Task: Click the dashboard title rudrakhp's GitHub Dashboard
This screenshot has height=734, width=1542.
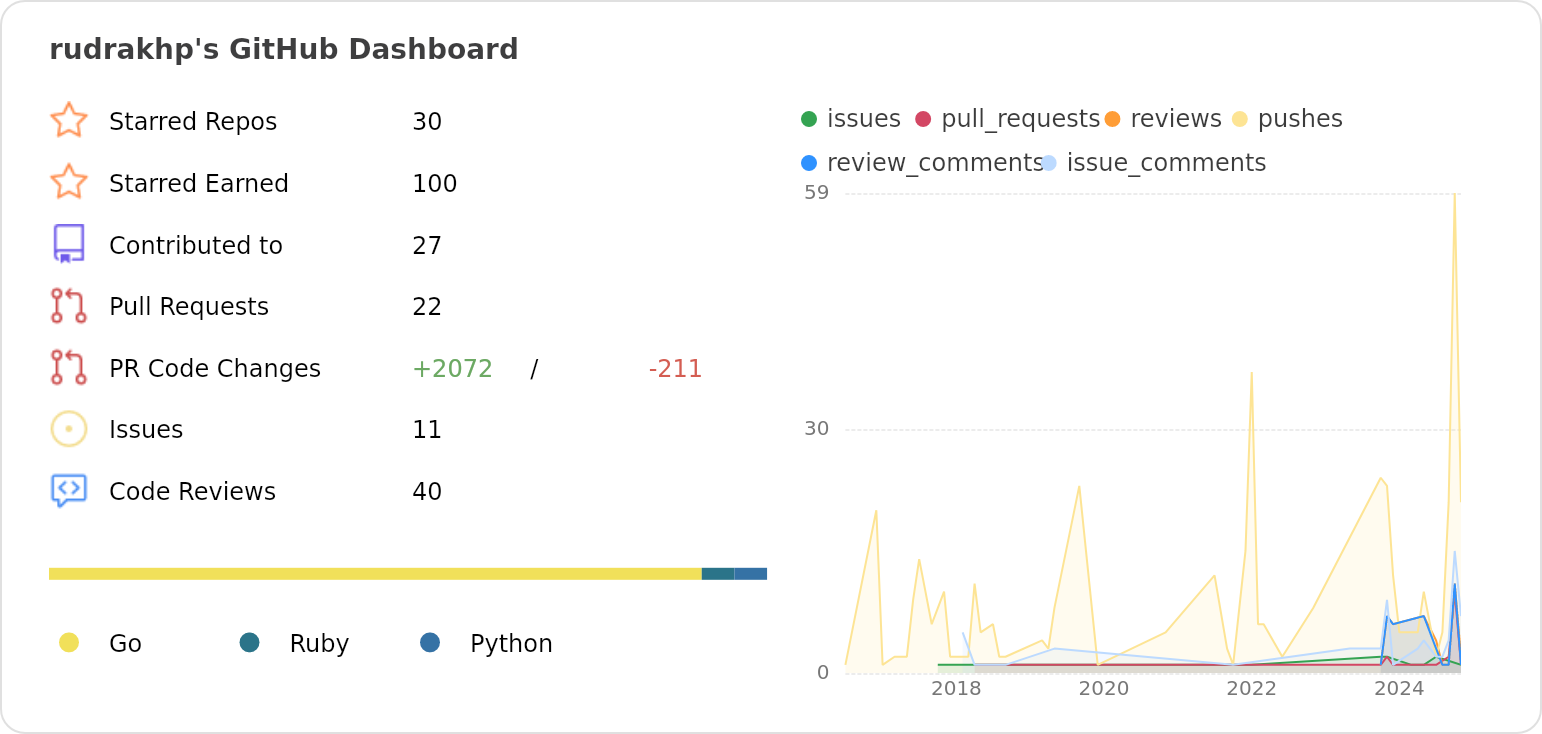Action: [284, 49]
